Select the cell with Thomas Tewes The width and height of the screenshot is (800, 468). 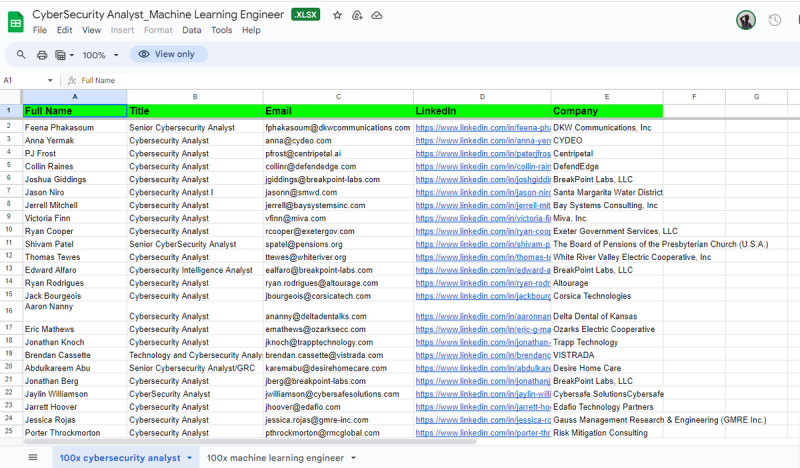(75, 257)
